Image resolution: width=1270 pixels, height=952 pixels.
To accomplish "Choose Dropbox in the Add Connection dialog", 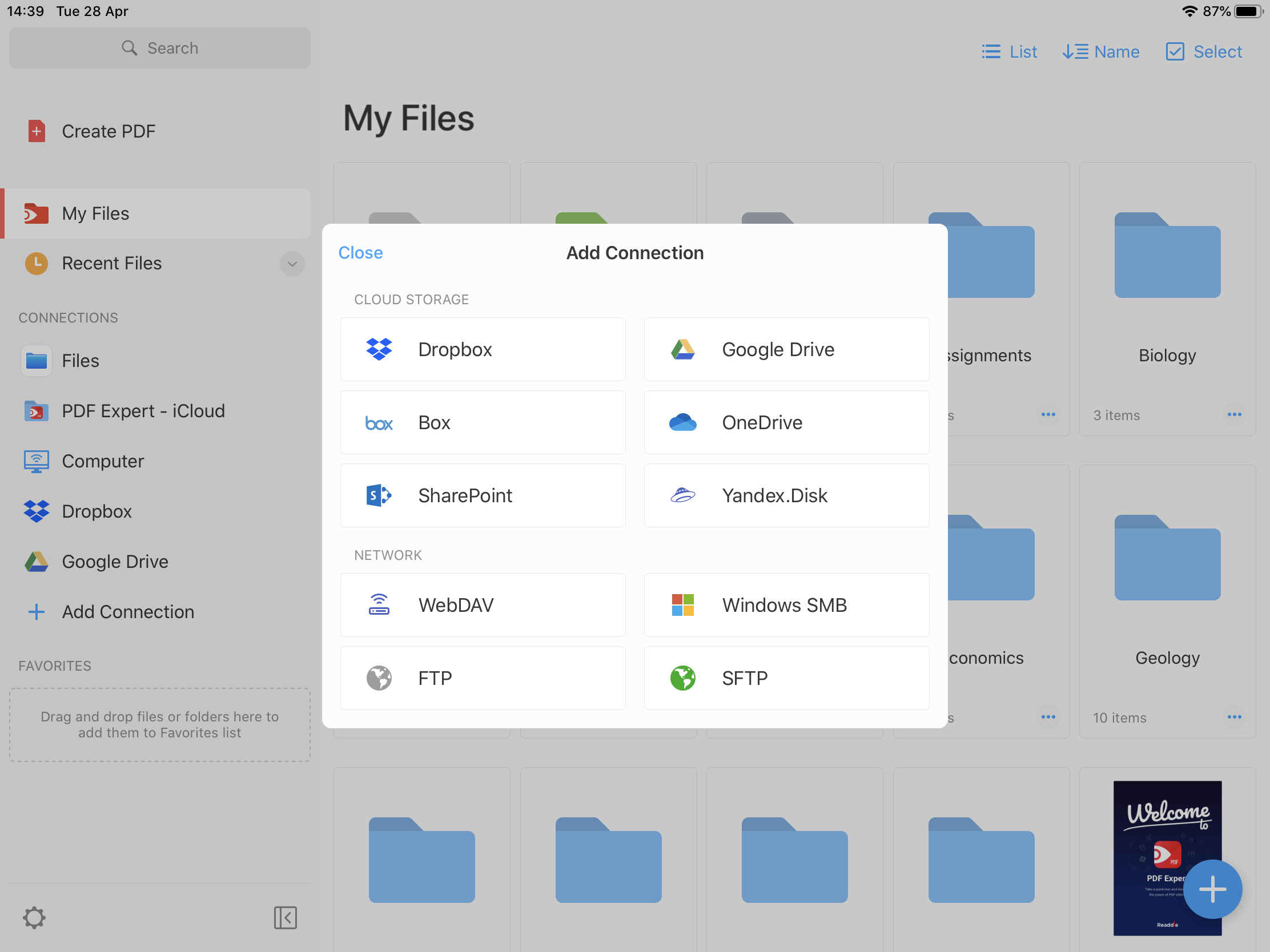I will [x=483, y=349].
